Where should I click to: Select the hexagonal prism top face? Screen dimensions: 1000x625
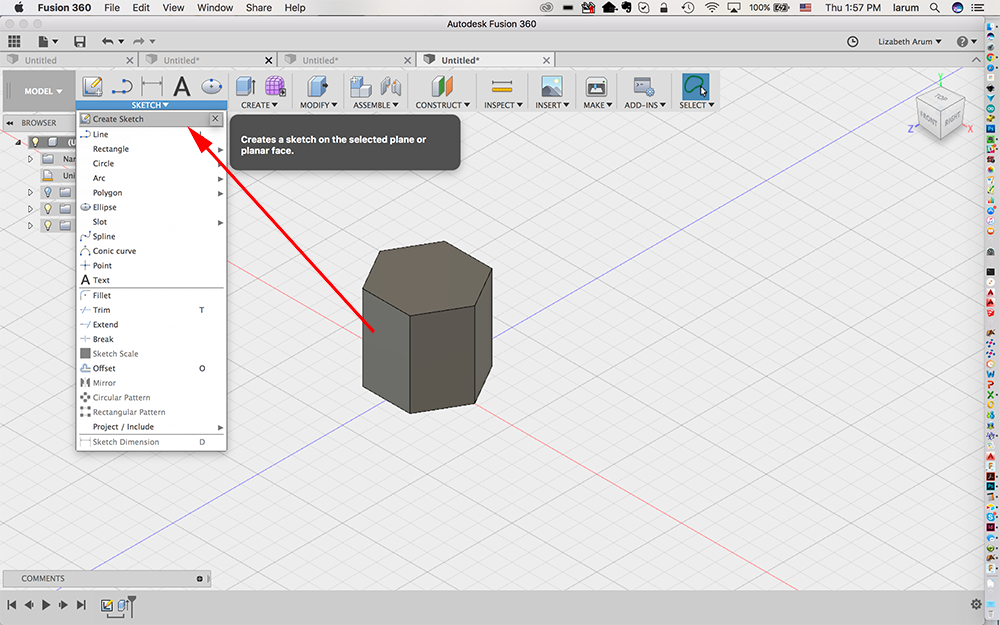tap(429, 277)
